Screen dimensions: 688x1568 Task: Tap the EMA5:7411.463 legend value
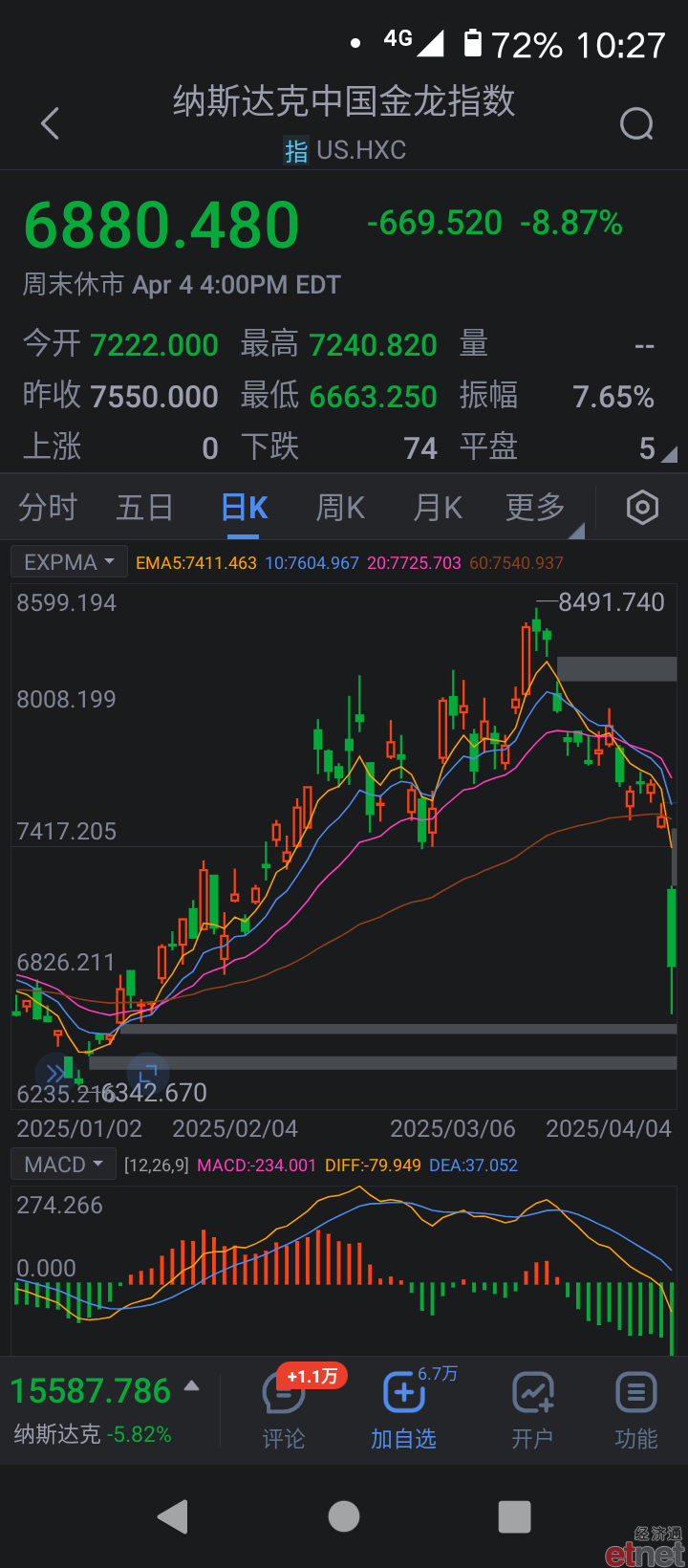pos(196,563)
